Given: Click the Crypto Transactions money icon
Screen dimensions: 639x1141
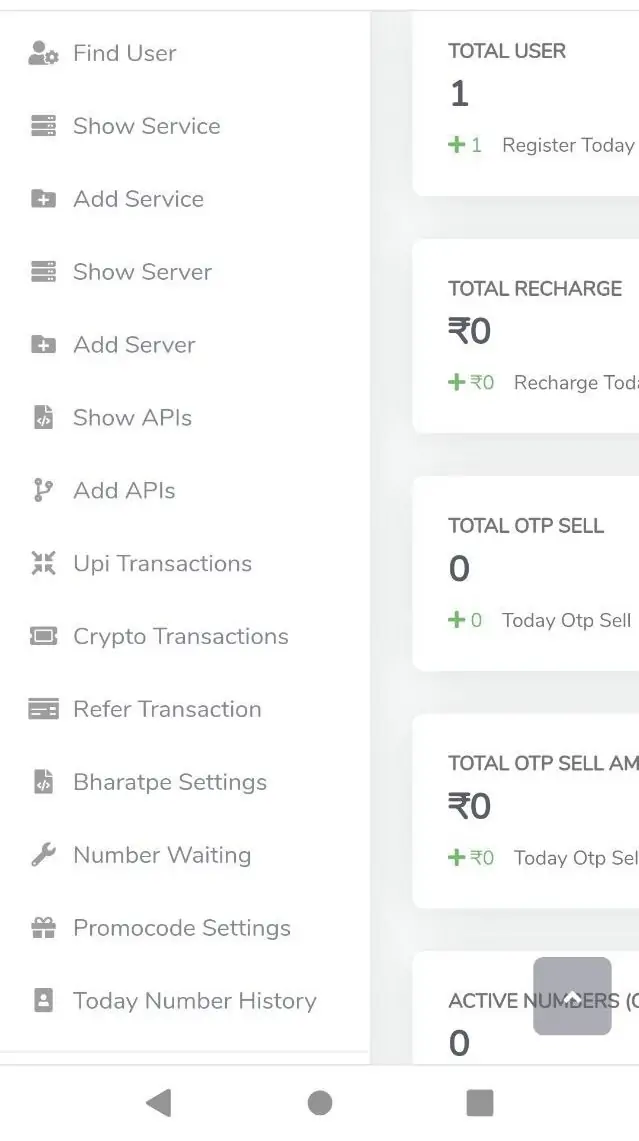Looking at the screenshot, I should (43, 637).
